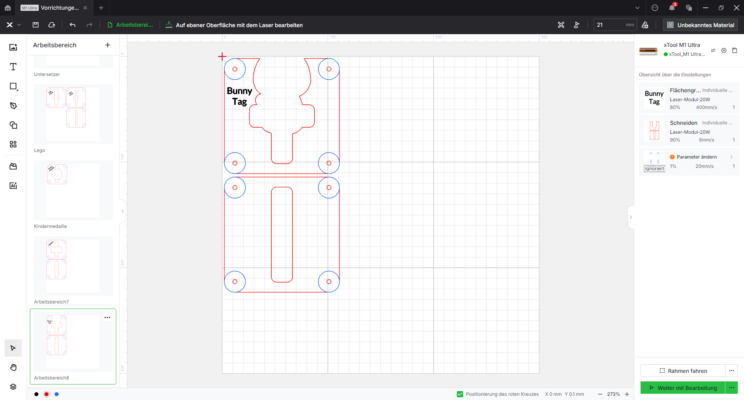This screenshot has width=744, height=400.
Task: Click the undo arrow icon
Action: click(72, 25)
